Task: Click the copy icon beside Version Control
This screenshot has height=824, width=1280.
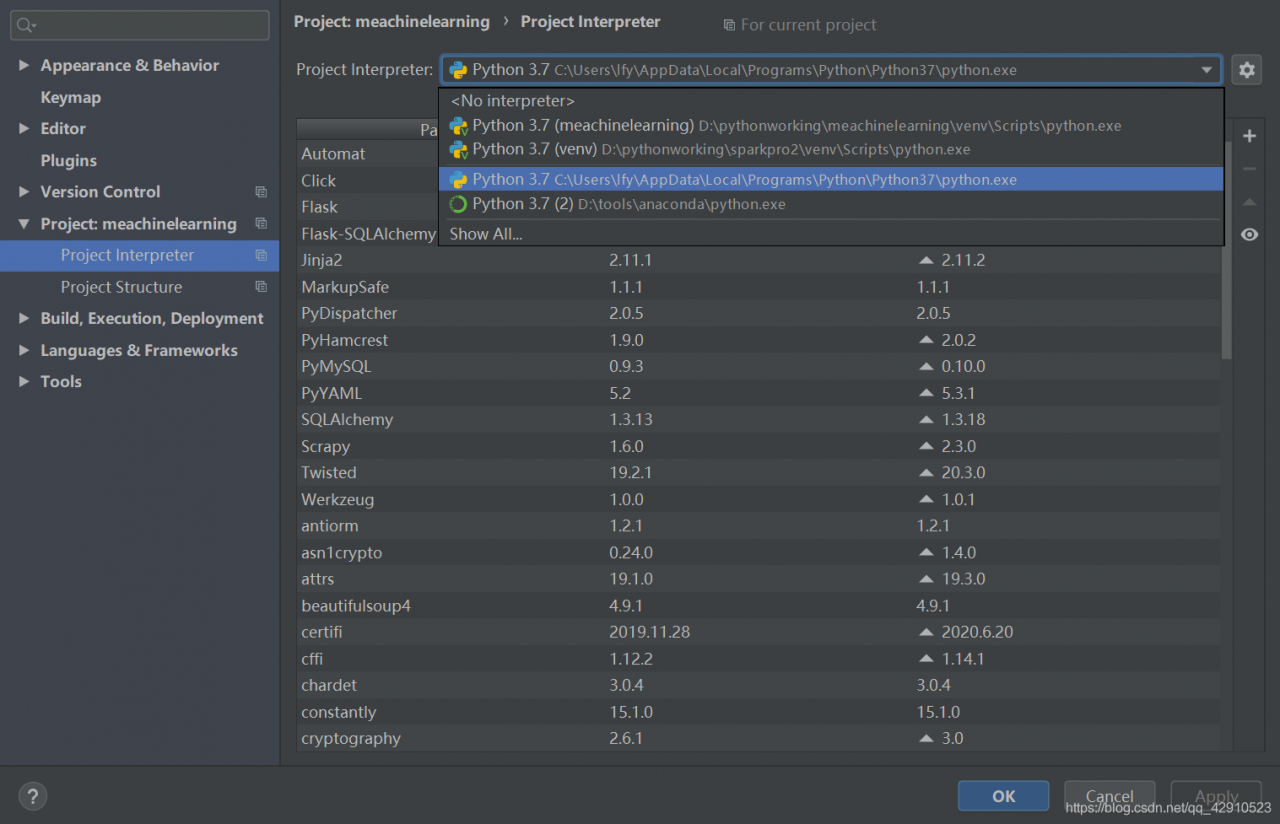Action: 261,192
